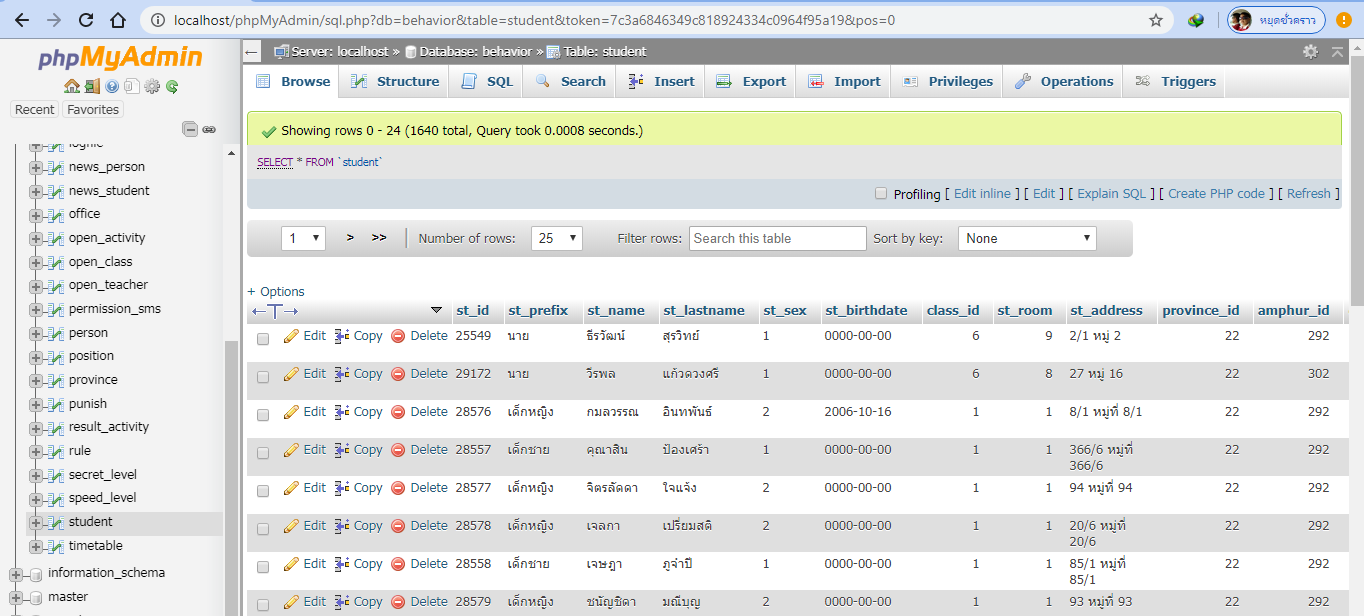This screenshot has height=616, width=1364.
Task: Expand the + Options link
Action: tap(276, 291)
